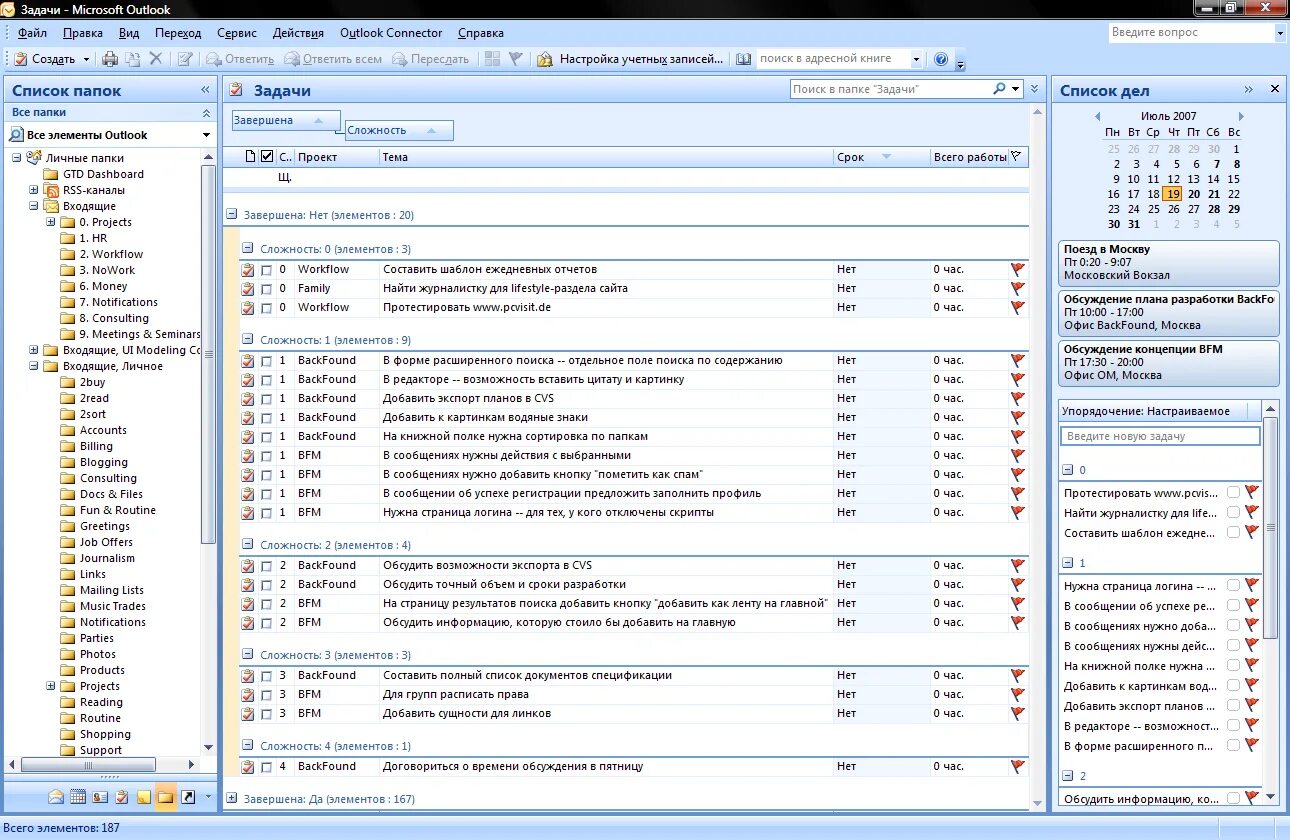
Task: Open the Правка menu
Action: click(82, 33)
